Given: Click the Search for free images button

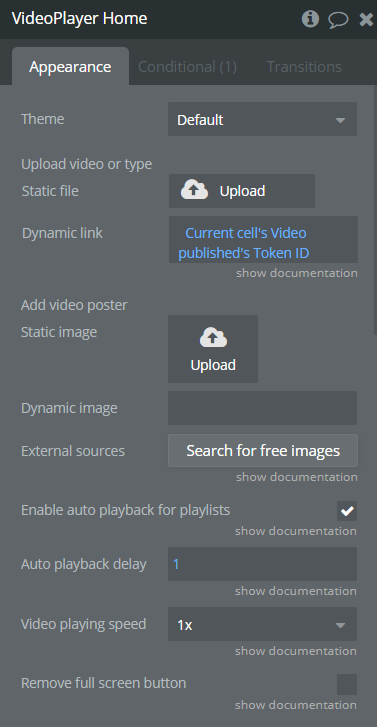Looking at the screenshot, I should point(263,451).
